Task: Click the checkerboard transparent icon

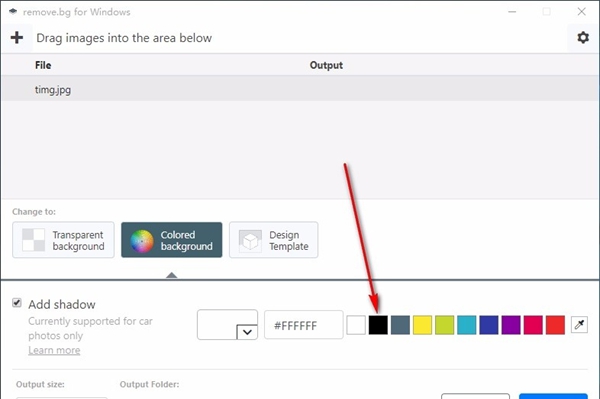Action: point(33,240)
